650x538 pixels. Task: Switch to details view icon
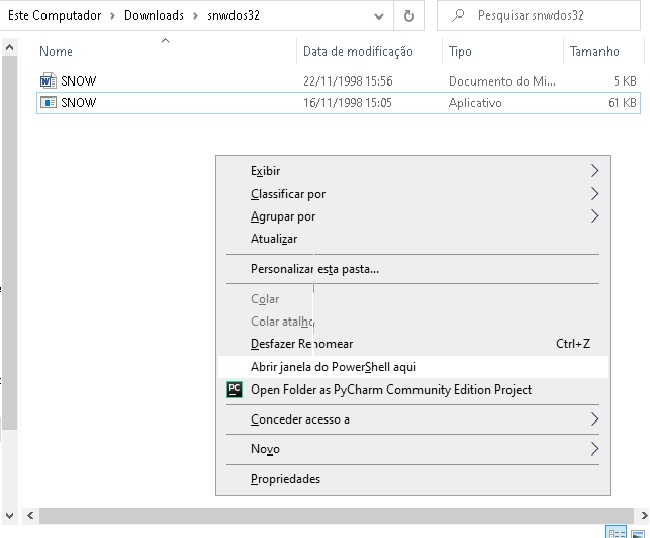coord(616,531)
